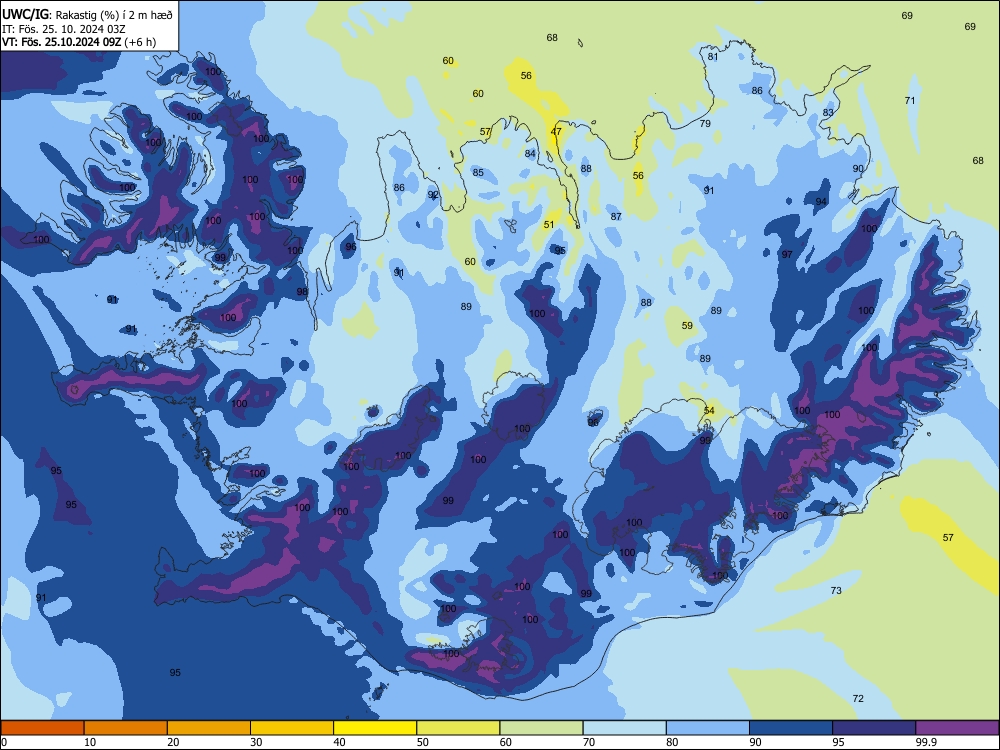This screenshot has height=750, width=1000.
Task: Click the humidity value '83' on the map
Action: (x=828, y=112)
